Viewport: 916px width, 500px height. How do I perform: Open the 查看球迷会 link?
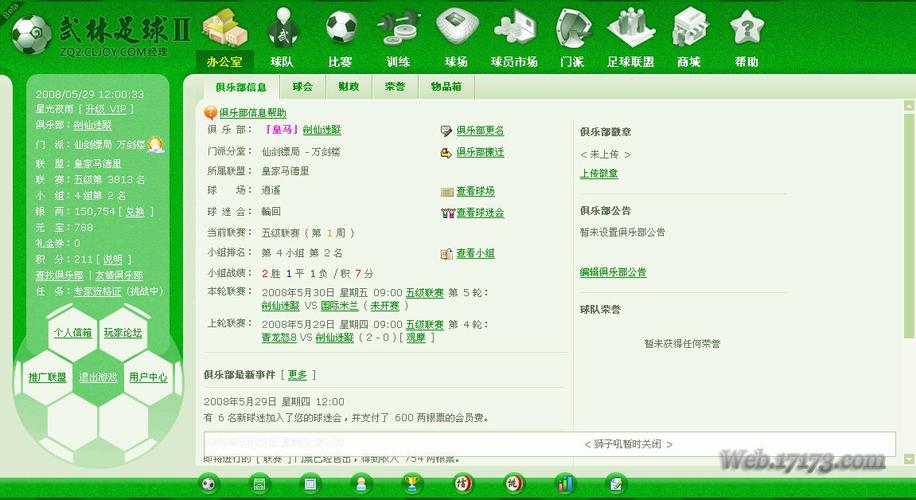(x=480, y=213)
